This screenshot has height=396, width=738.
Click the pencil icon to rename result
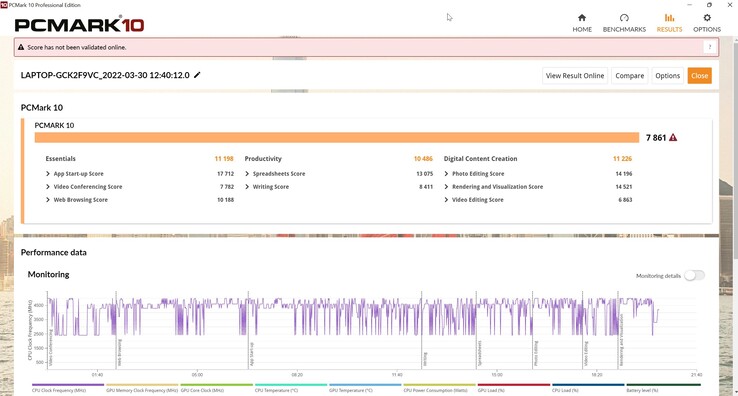tap(197, 75)
